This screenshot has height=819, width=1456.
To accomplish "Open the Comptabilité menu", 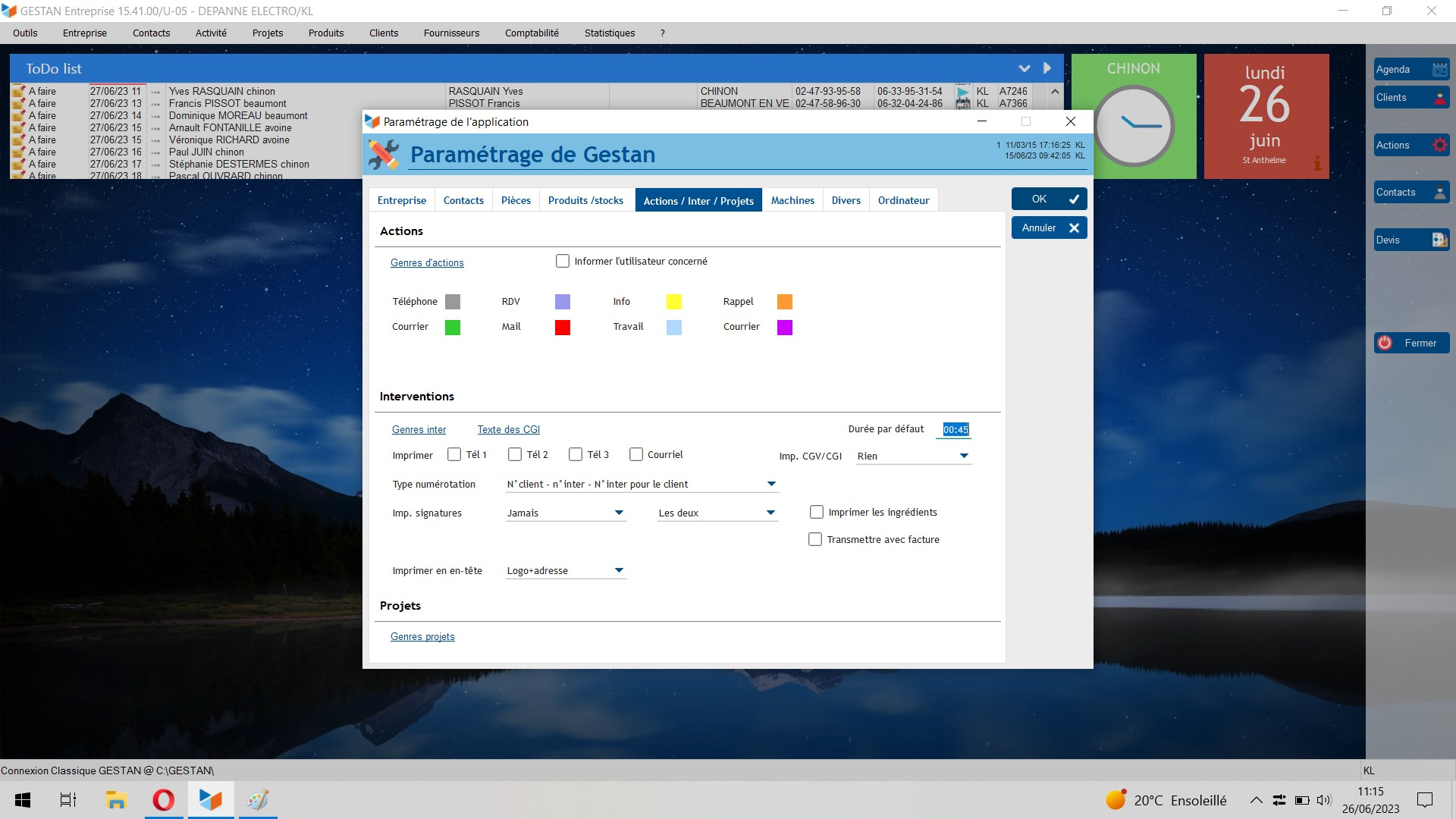I will point(532,33).
